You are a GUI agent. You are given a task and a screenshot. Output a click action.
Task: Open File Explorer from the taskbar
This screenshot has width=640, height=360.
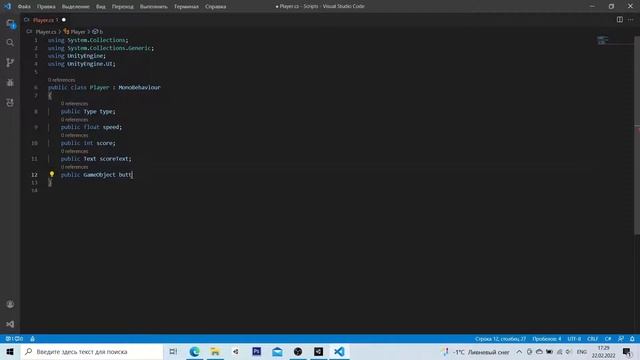click(x=215, y=351)
